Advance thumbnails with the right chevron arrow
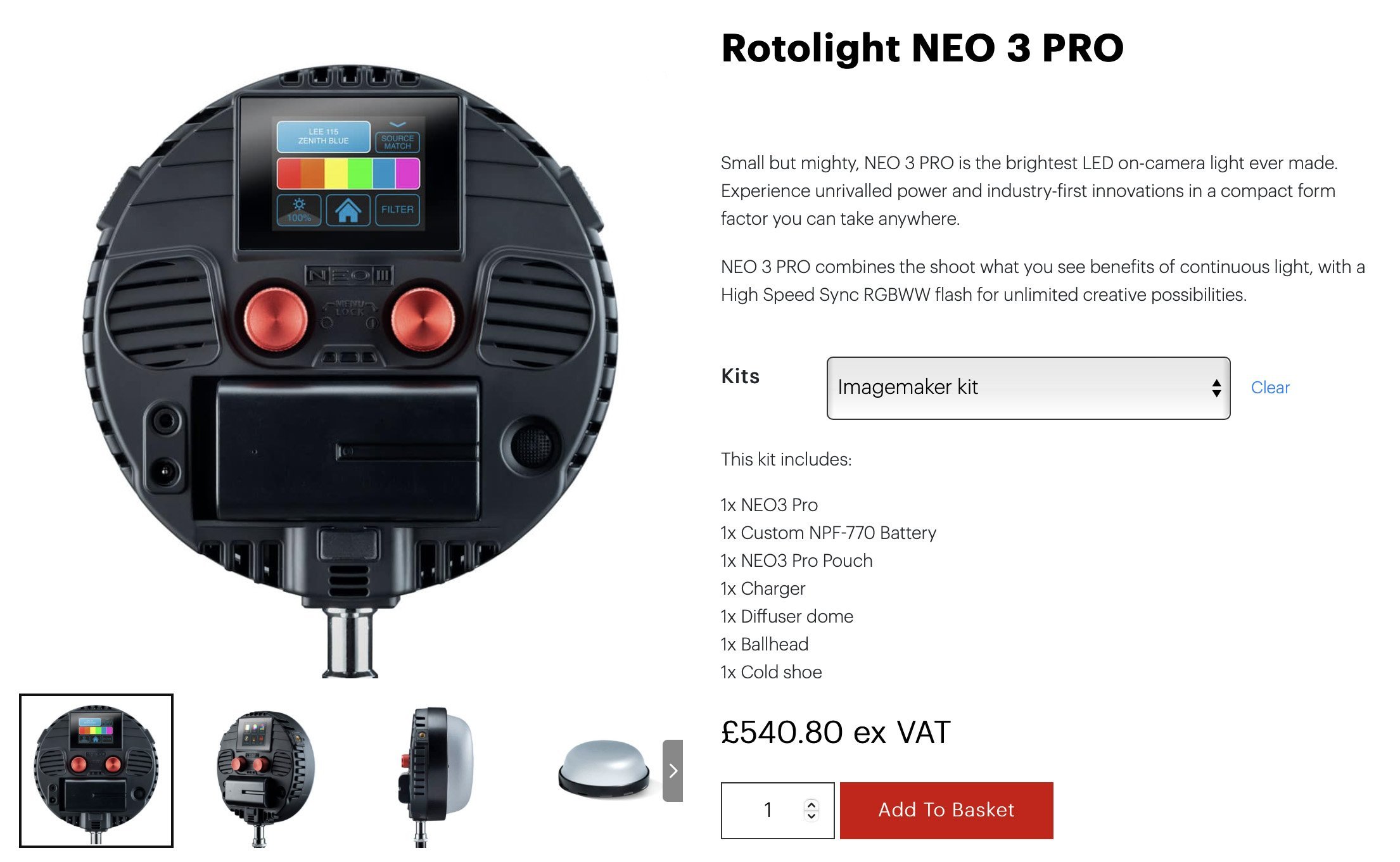 coord(673,770)
